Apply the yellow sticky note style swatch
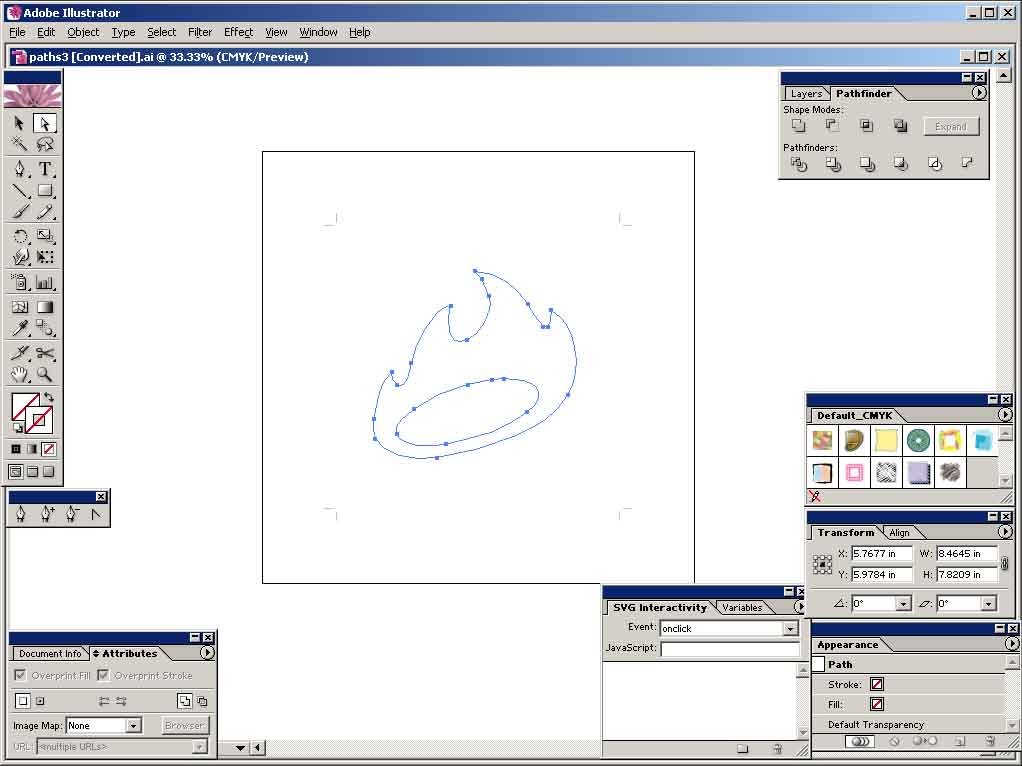This screenshot has height=766, width=1022. click(x=886, y=441)
